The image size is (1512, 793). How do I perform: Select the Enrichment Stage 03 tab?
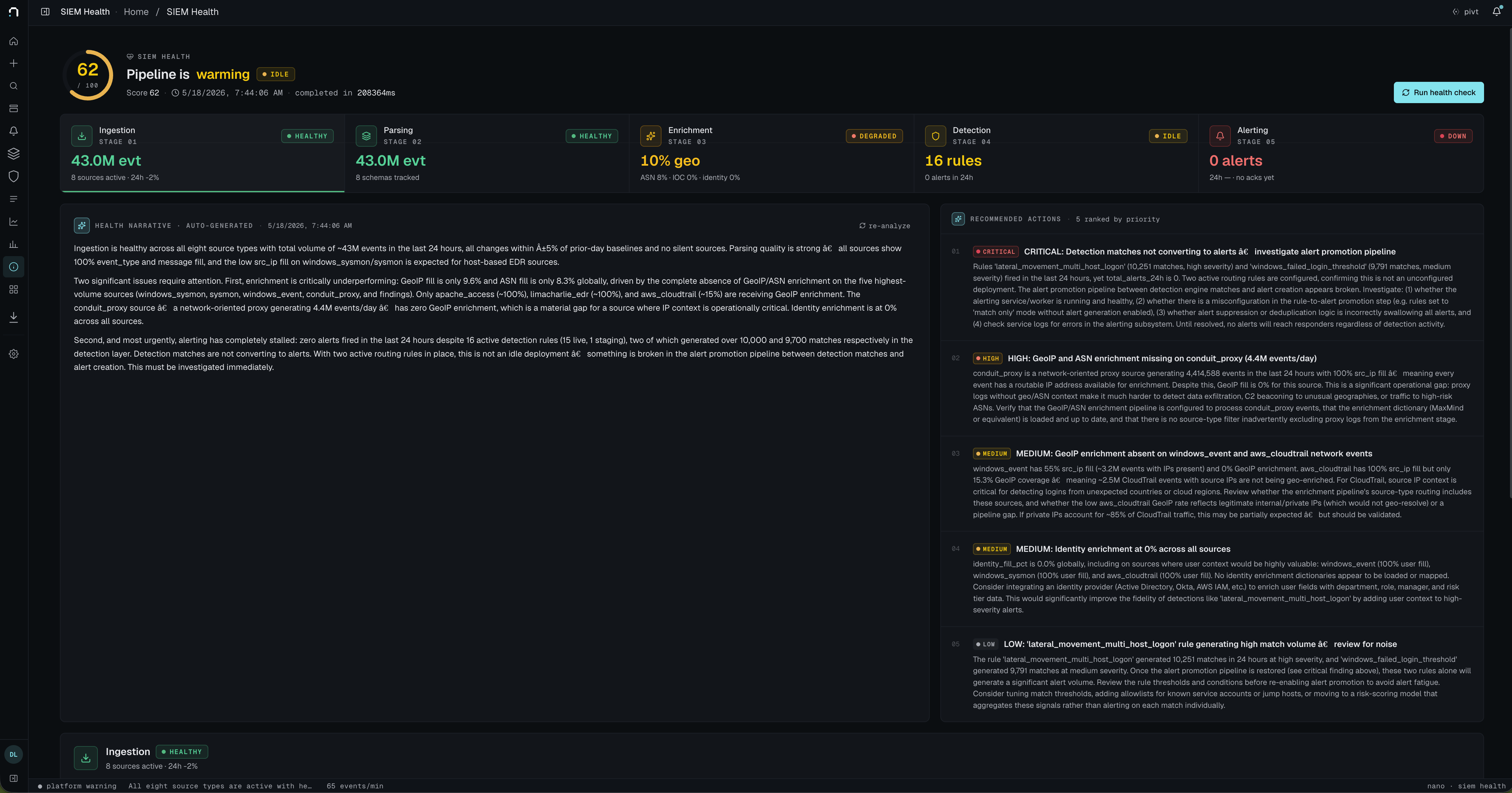point(771,153)
